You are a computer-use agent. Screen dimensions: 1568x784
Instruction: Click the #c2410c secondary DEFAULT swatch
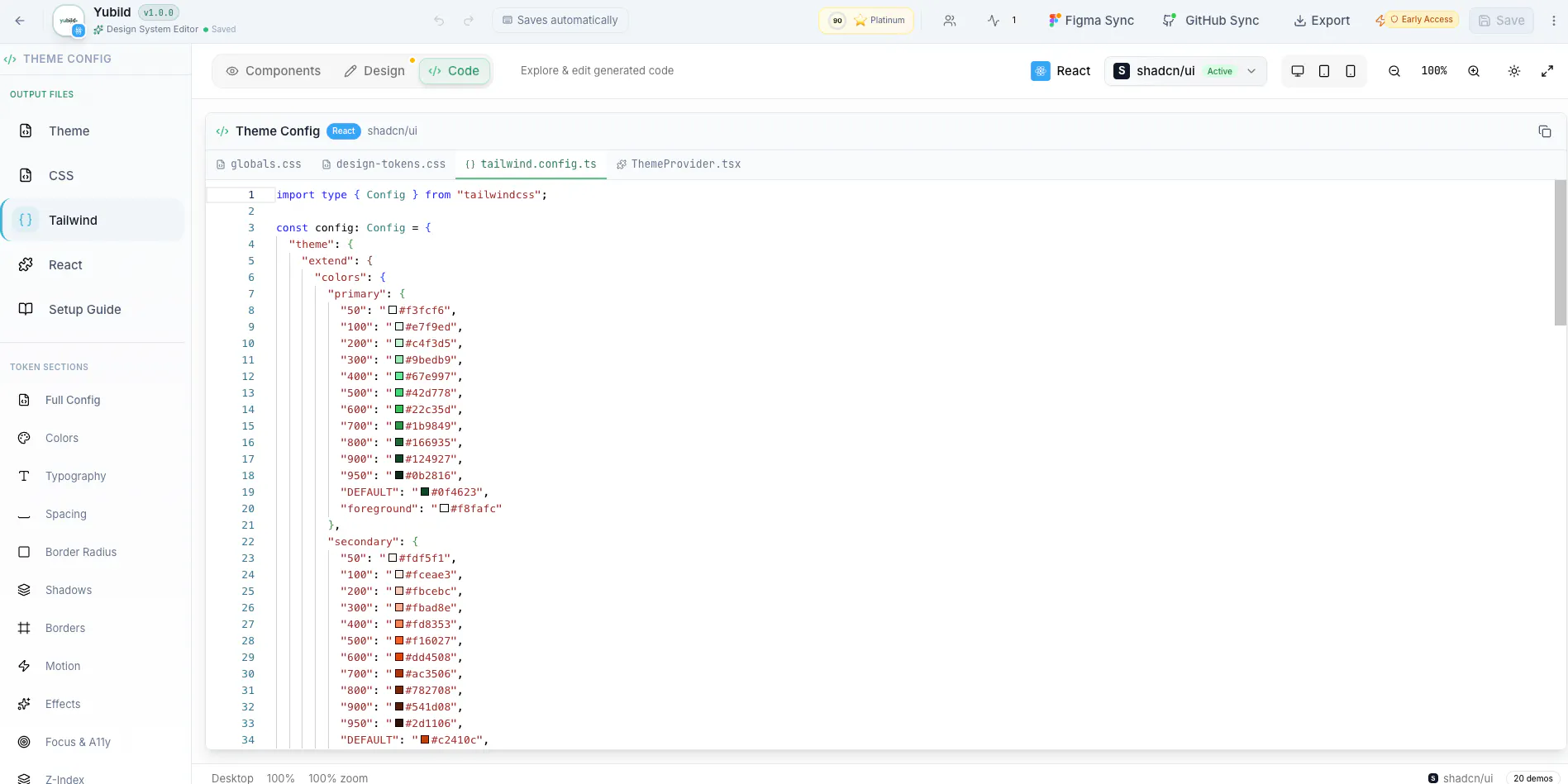point(425,739)
